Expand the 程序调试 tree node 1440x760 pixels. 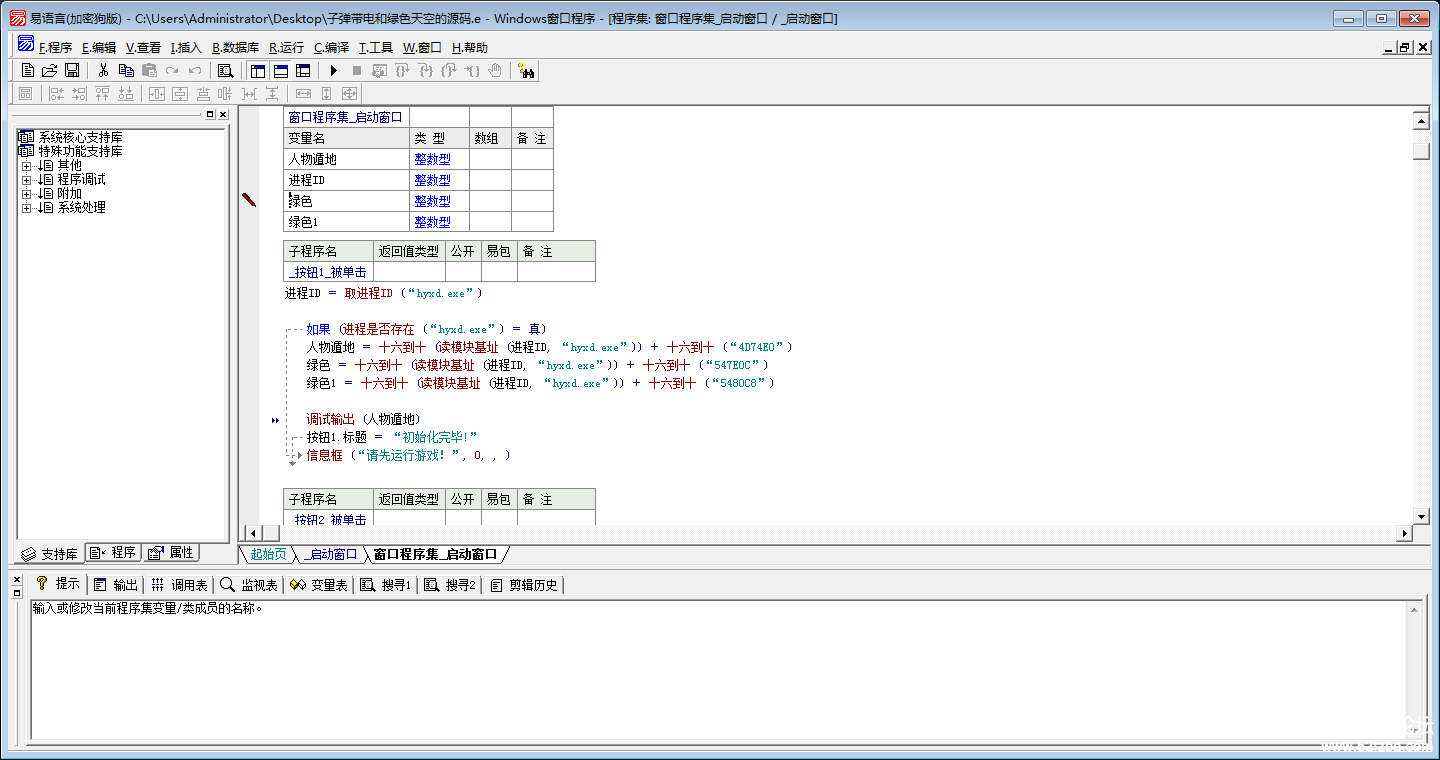27,180
